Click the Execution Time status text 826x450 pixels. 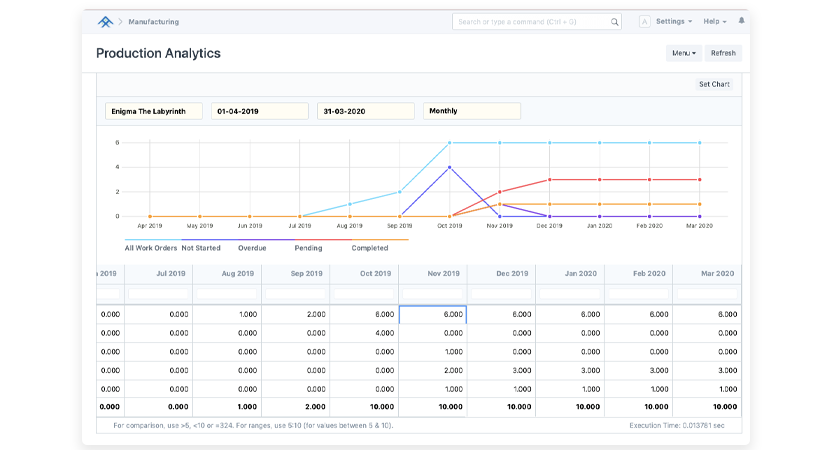(x=676, y=425)
